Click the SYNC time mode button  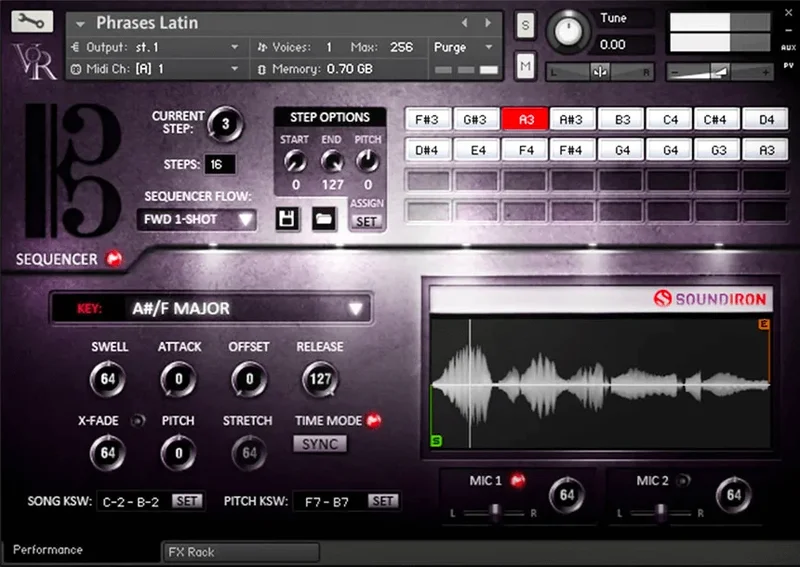pos(320,444)
